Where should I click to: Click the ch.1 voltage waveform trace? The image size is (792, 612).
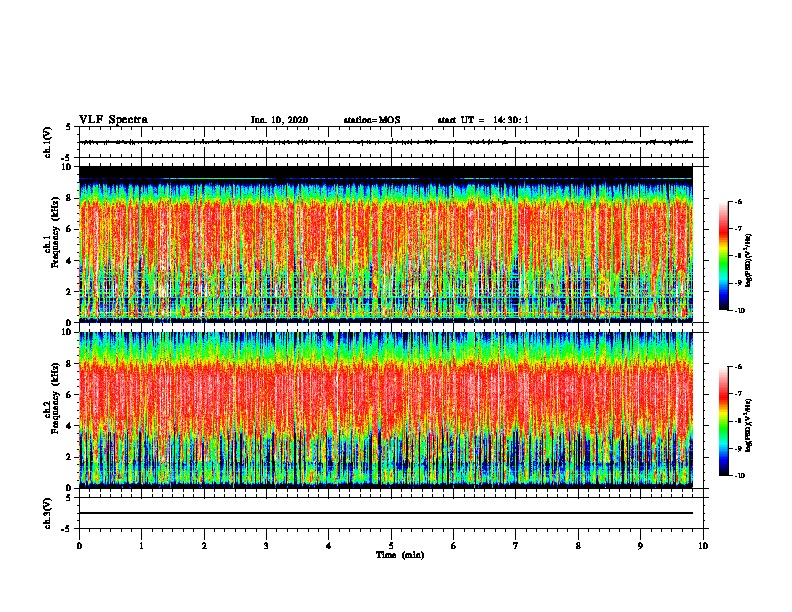tap(386, 142)
